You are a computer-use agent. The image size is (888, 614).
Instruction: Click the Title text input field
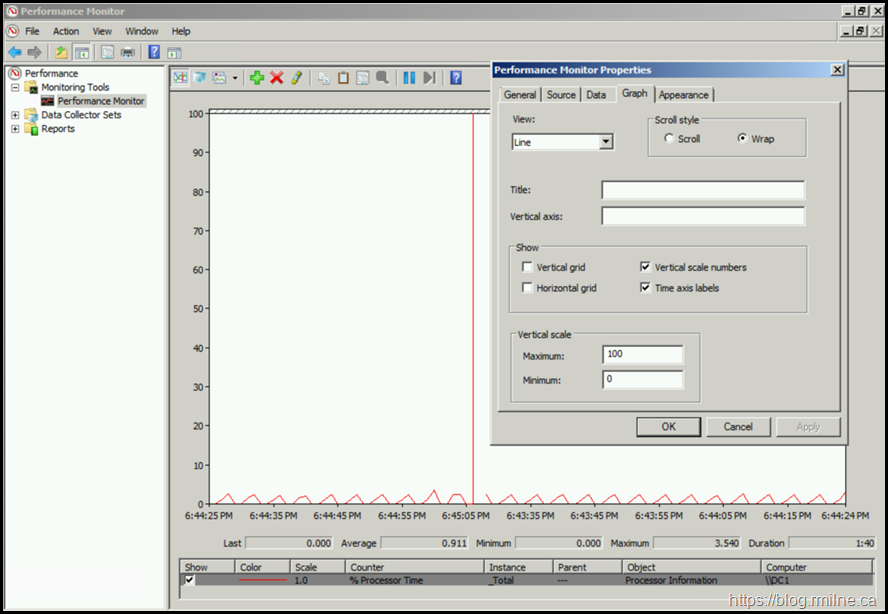point(702,190)
